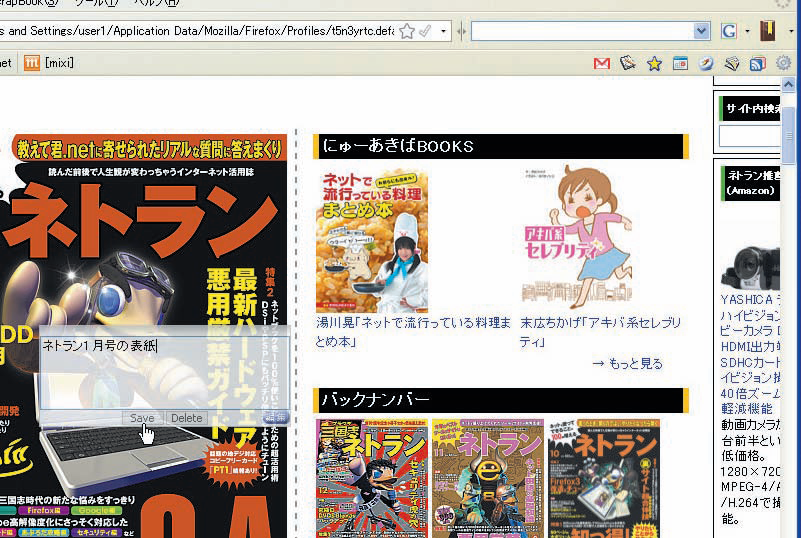This screenshot has width=801, height=538.
Task: Click the yellow star toolbar icon
Action: tap(654, 64)
